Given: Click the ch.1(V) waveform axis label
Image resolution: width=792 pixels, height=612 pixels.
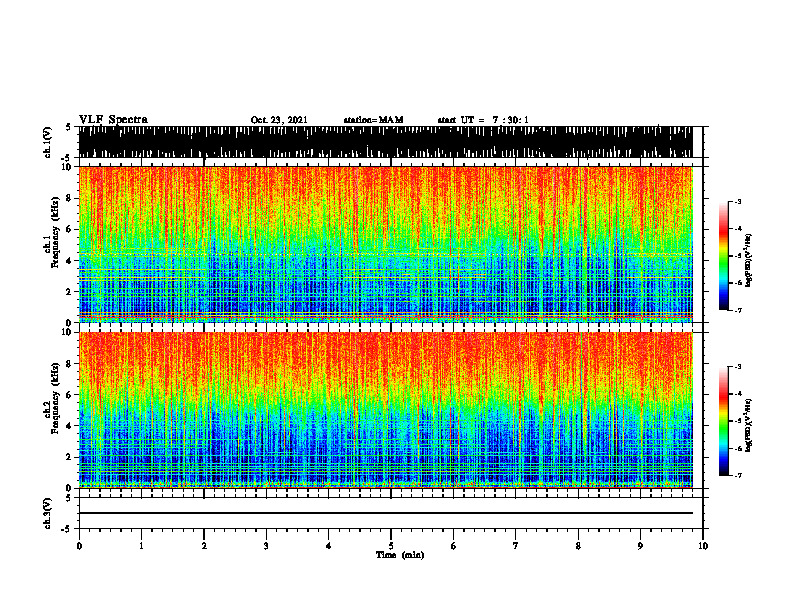Looking at the screenshot, I should [48, 142].
